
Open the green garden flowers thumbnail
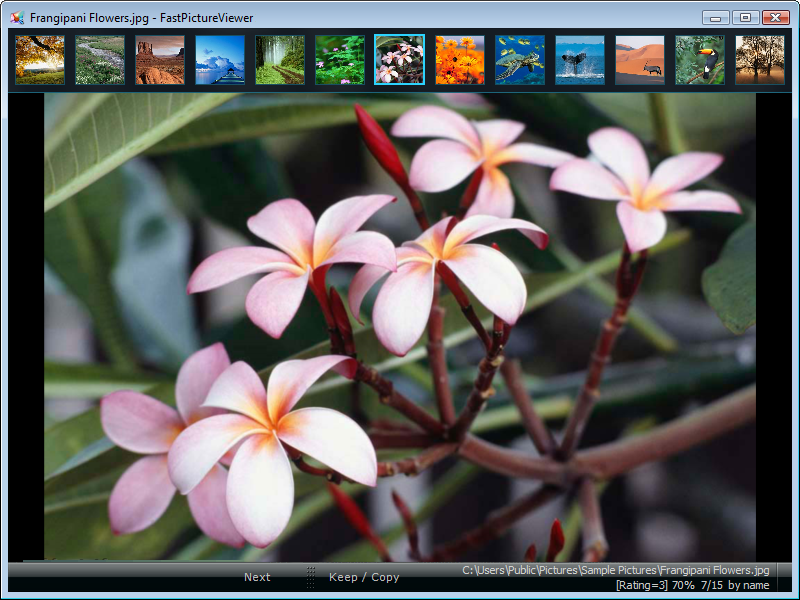click(x=340, y=60)
